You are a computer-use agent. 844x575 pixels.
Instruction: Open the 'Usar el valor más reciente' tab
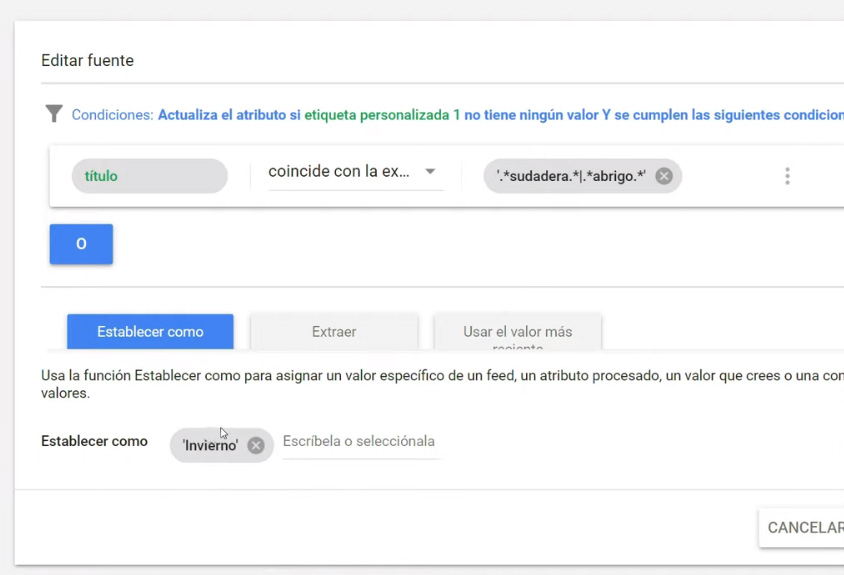pos(517,332)
